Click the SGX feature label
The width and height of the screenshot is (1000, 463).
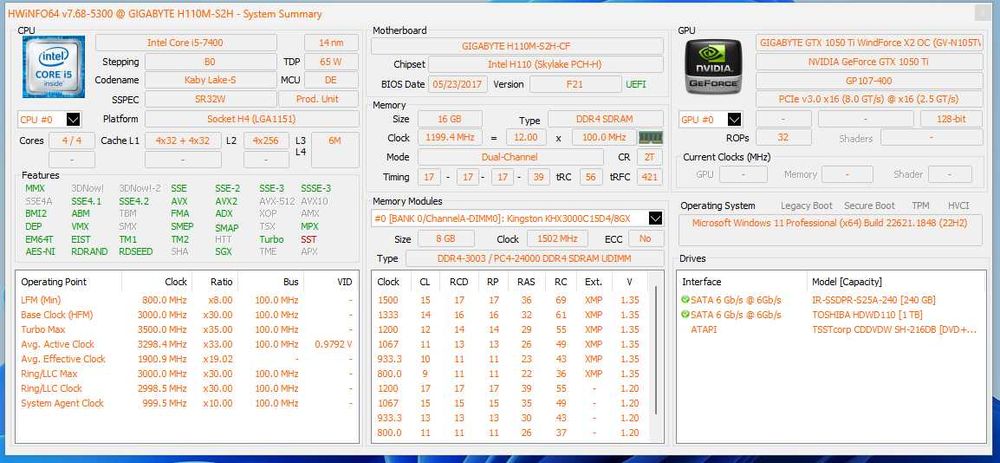pos(223,252)
